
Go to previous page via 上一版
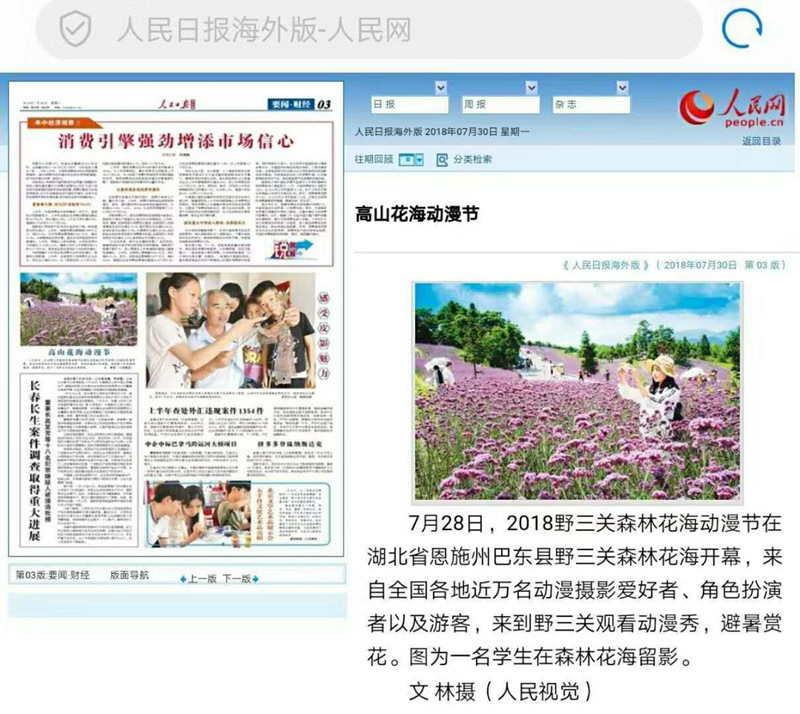tap(202, 579)
